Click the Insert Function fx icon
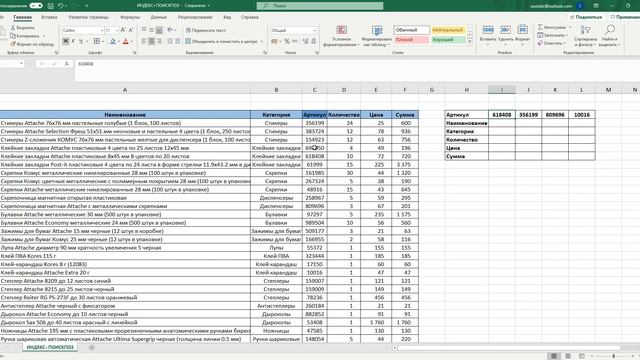 tap(67, 64)
